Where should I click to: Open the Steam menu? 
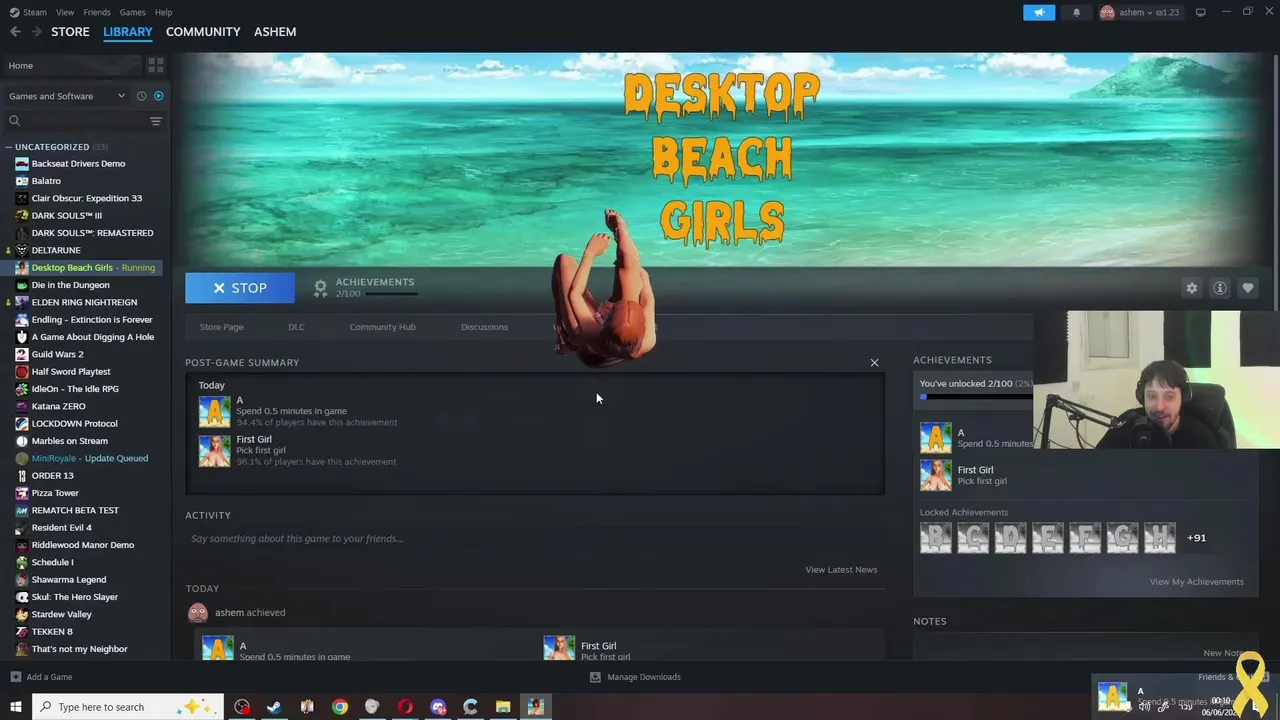pyautogui.click(x=28, y=12)
